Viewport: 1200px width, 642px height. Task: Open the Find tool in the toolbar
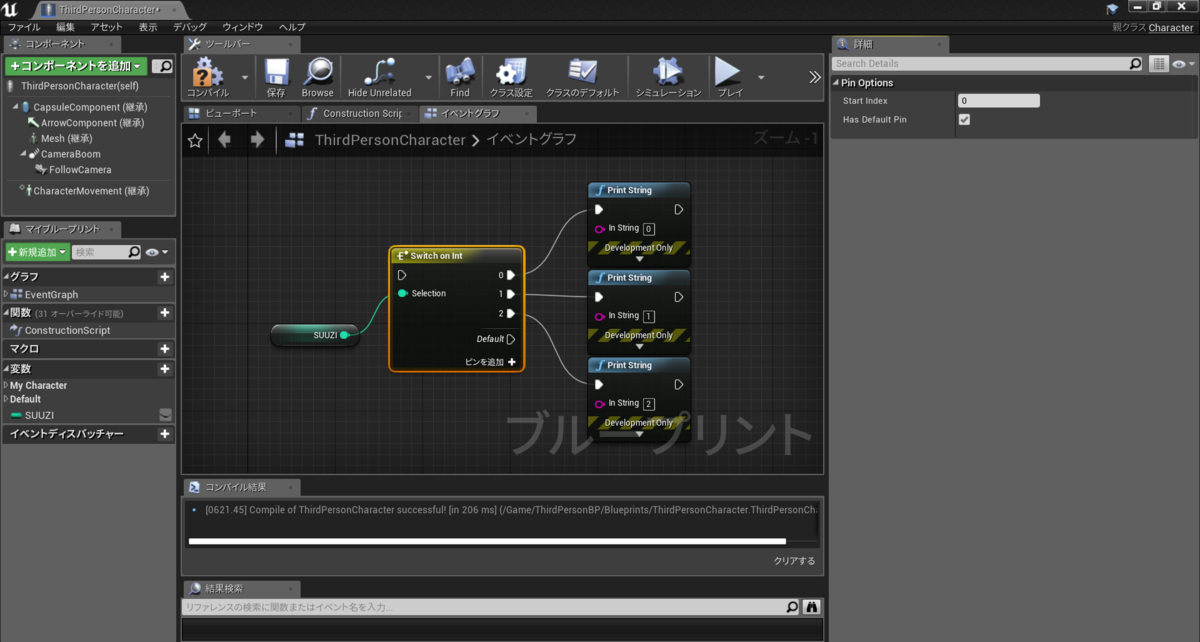tap(460, 78)
